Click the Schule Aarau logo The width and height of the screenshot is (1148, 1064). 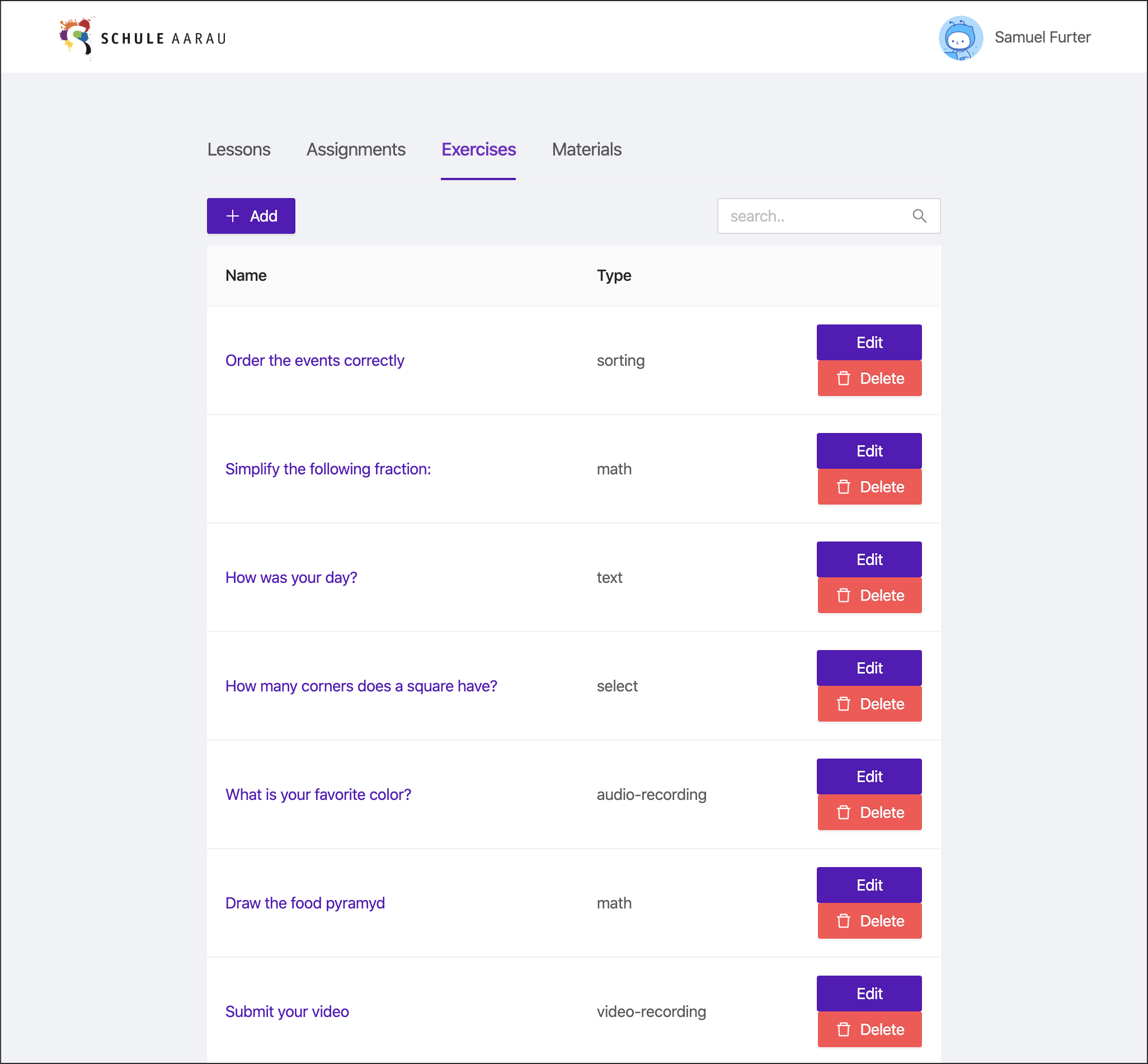tap(142, 38)
